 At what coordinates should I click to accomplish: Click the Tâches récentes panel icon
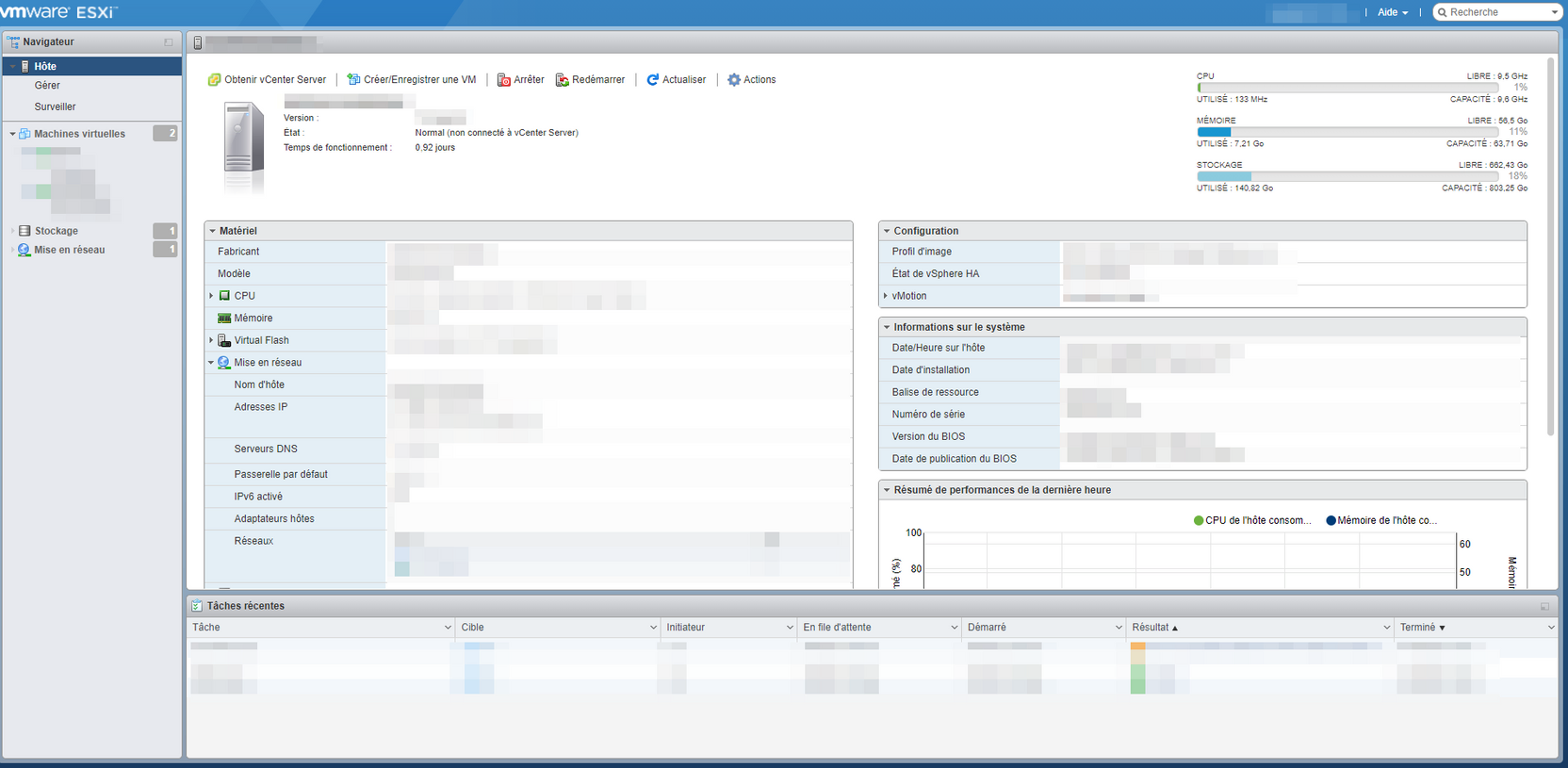(197, 606)
